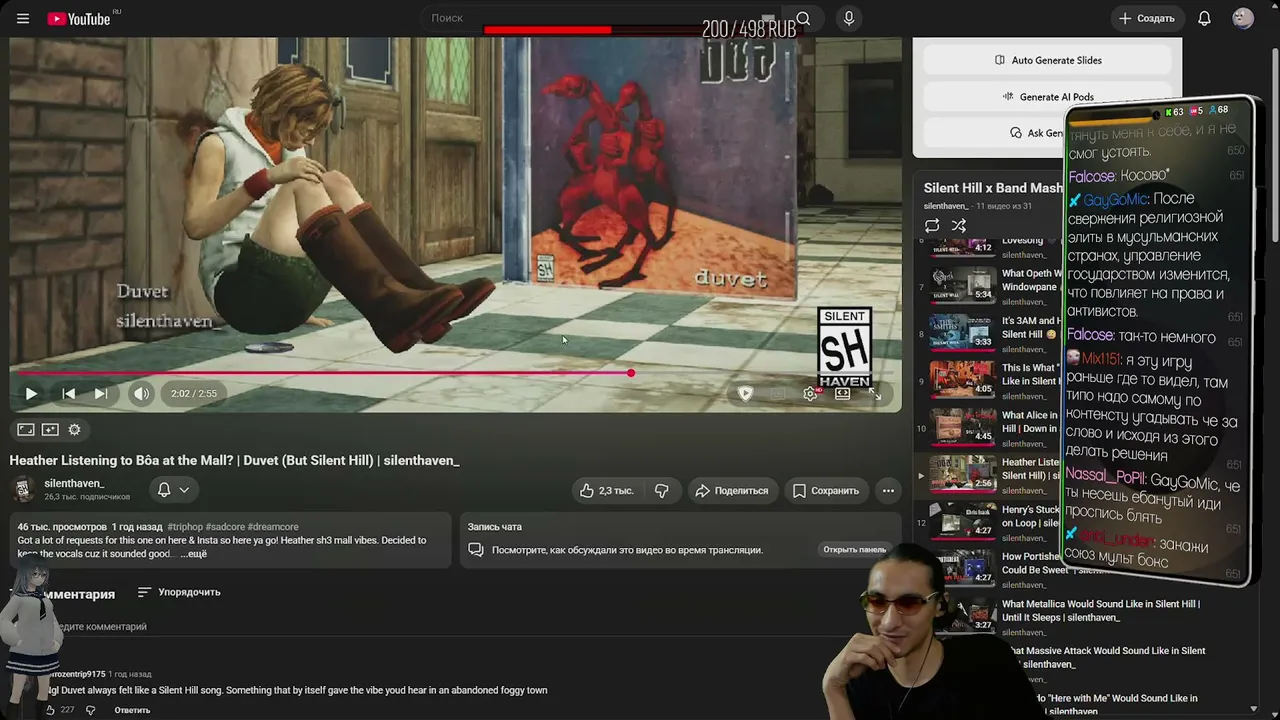Open playlist video thumbnail with 4:45 duration

[x=962, y=427]
